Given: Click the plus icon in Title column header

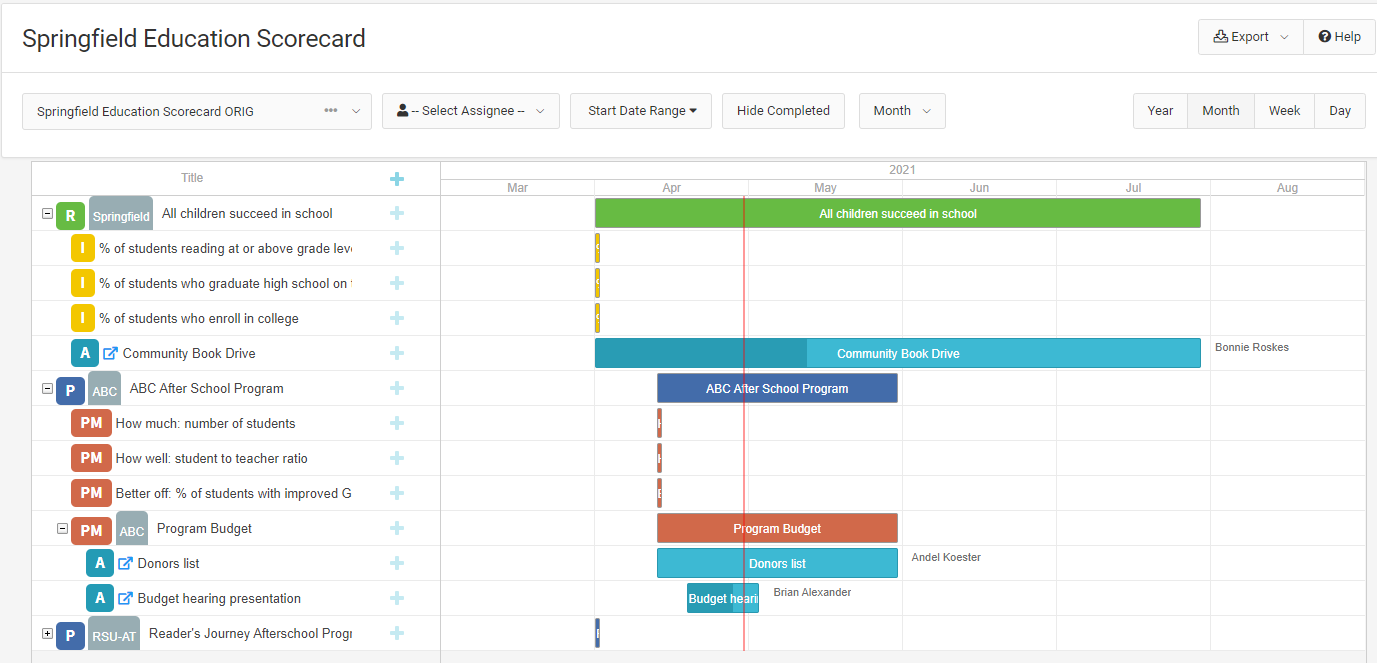Looking at the screenshot, I should pos(397,179).
